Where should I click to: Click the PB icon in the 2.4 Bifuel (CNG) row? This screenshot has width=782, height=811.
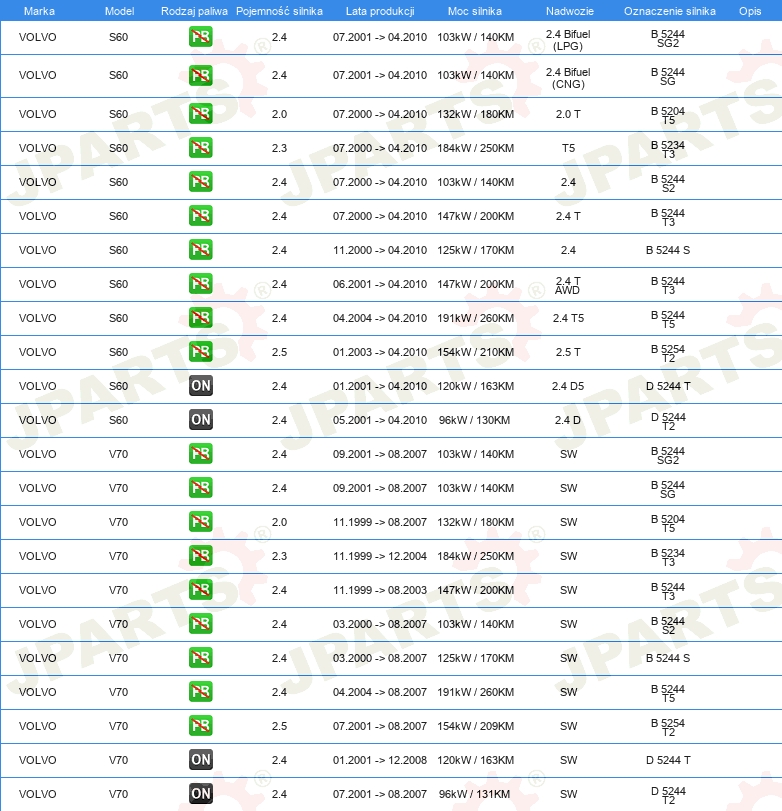coord(200,76)
